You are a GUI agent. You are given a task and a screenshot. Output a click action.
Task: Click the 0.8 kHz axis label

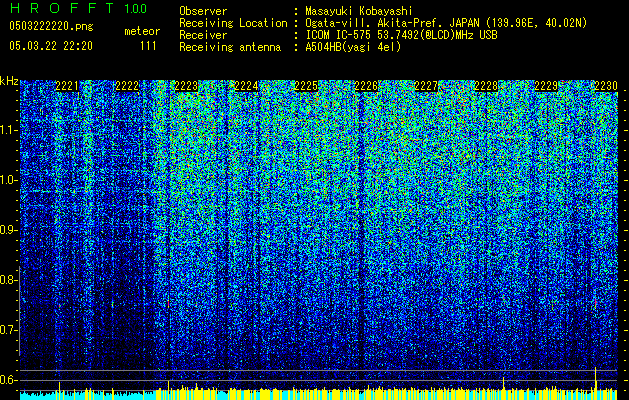click(x=8, y=280)
